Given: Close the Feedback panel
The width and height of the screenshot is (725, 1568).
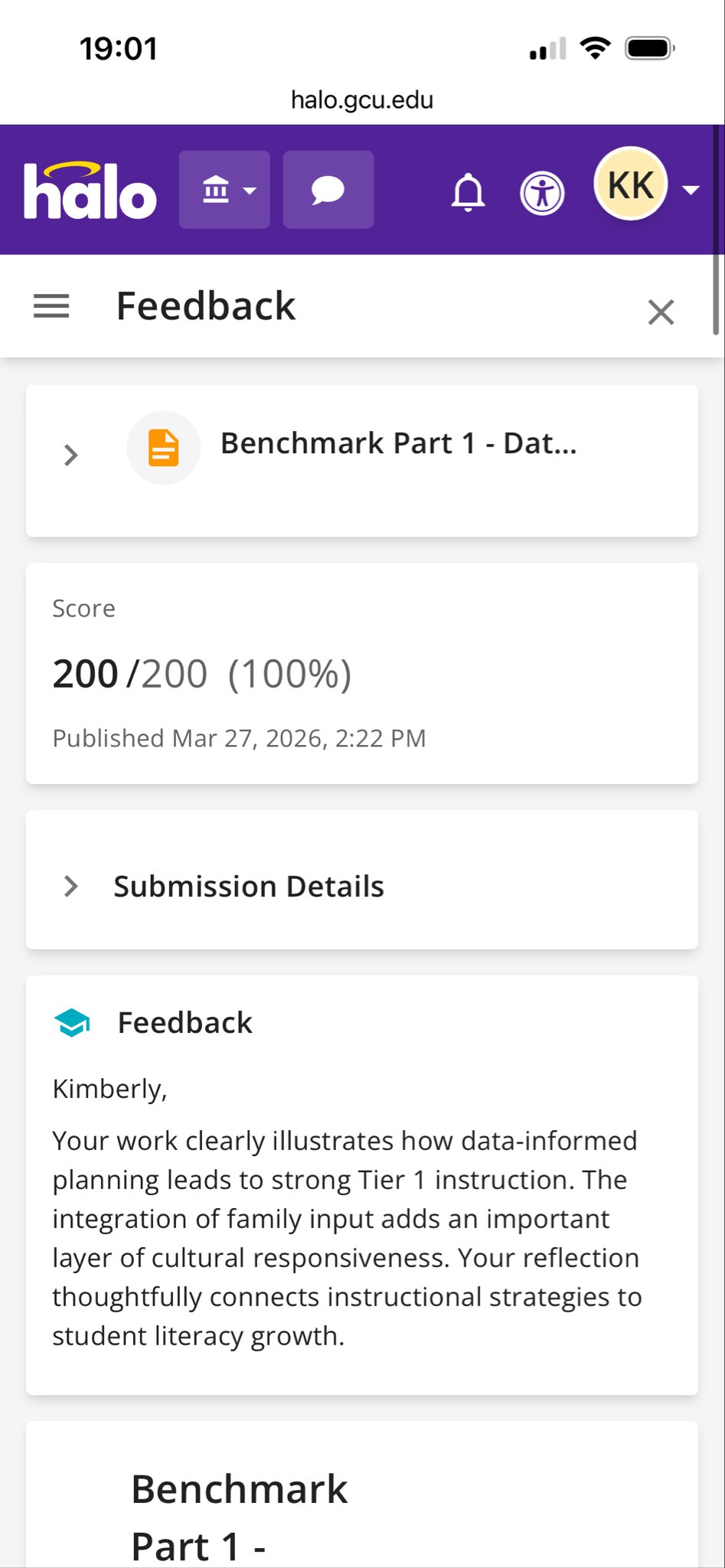Looking at the screenshot, I should (661, 312).
